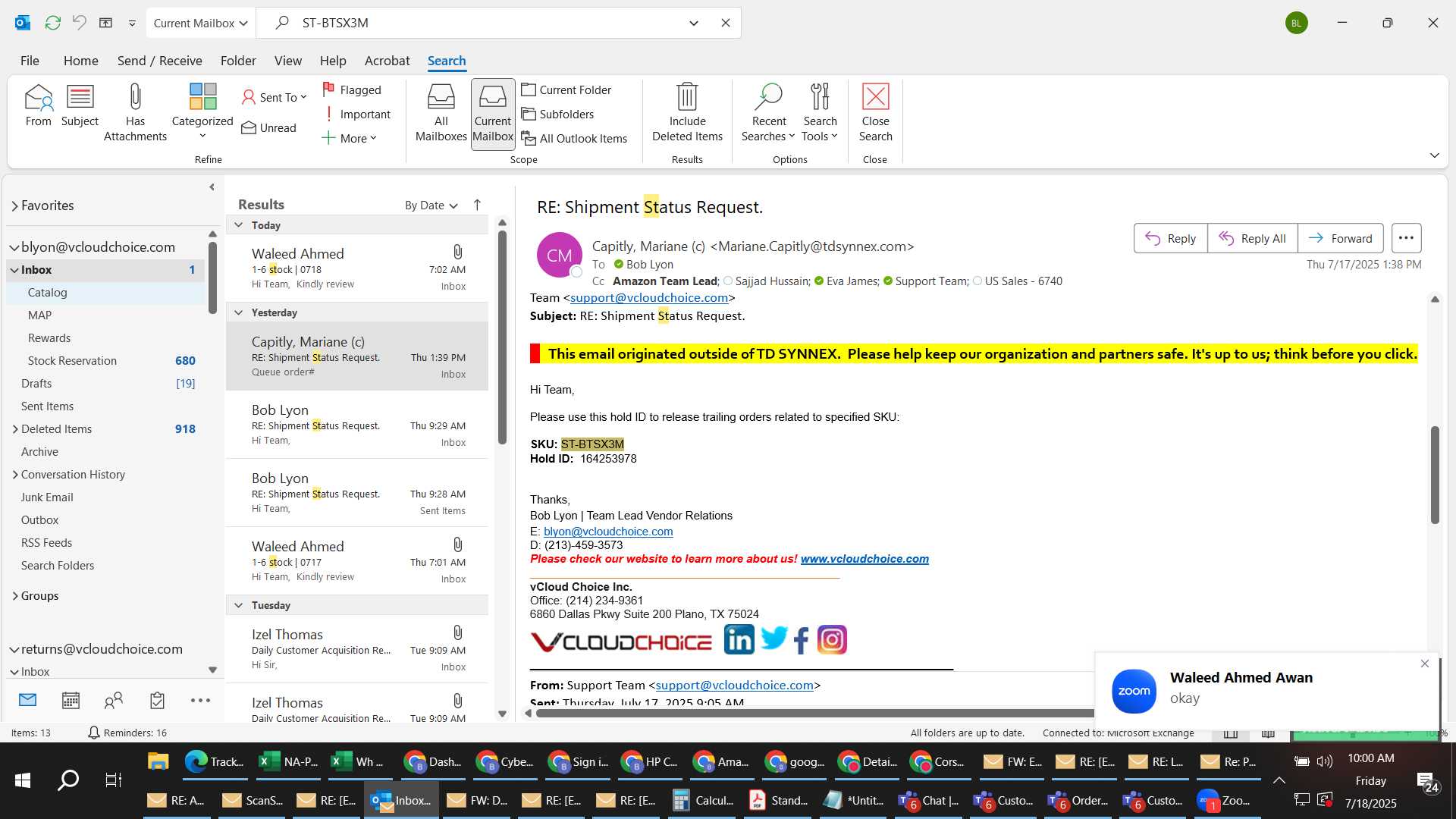1456x819 pixels.
Task: Click the Undo icon in title bar
Action: [79, 23]
